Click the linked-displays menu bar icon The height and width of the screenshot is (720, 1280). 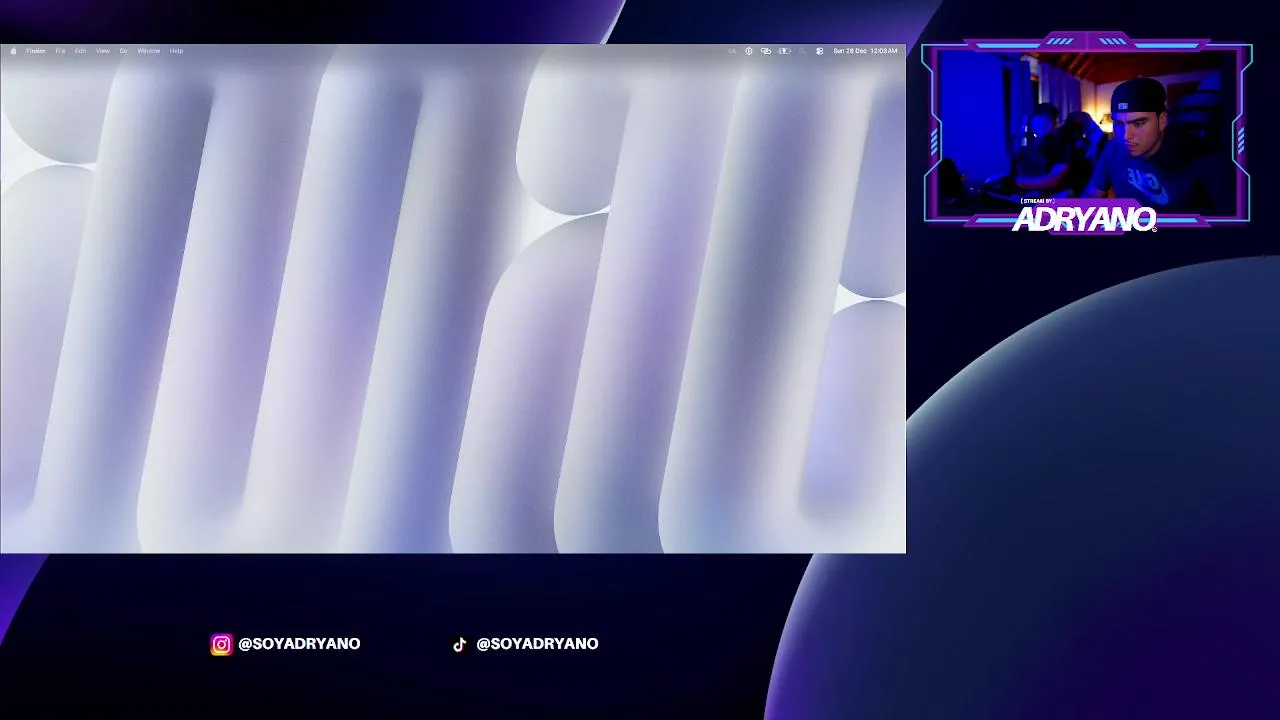tap(766, 51)
